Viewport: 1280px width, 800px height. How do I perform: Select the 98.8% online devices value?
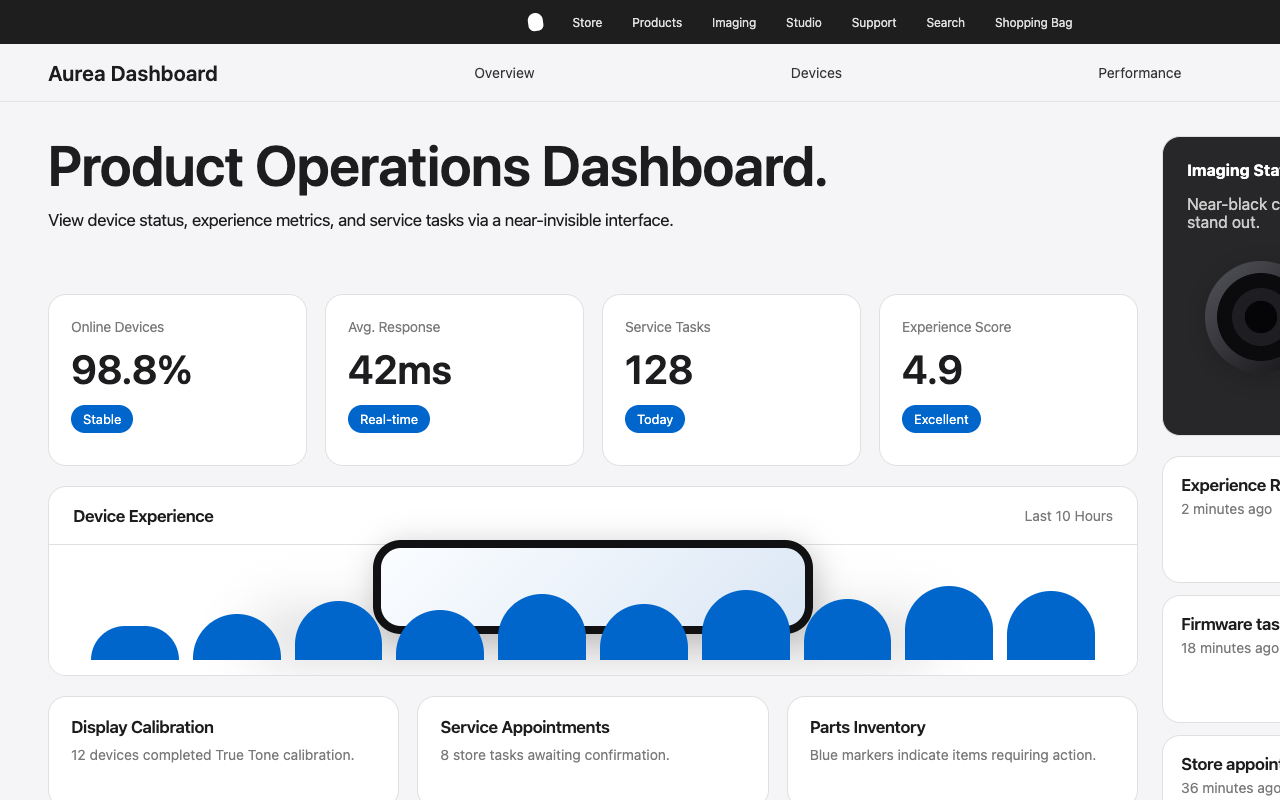pos(131,370)
